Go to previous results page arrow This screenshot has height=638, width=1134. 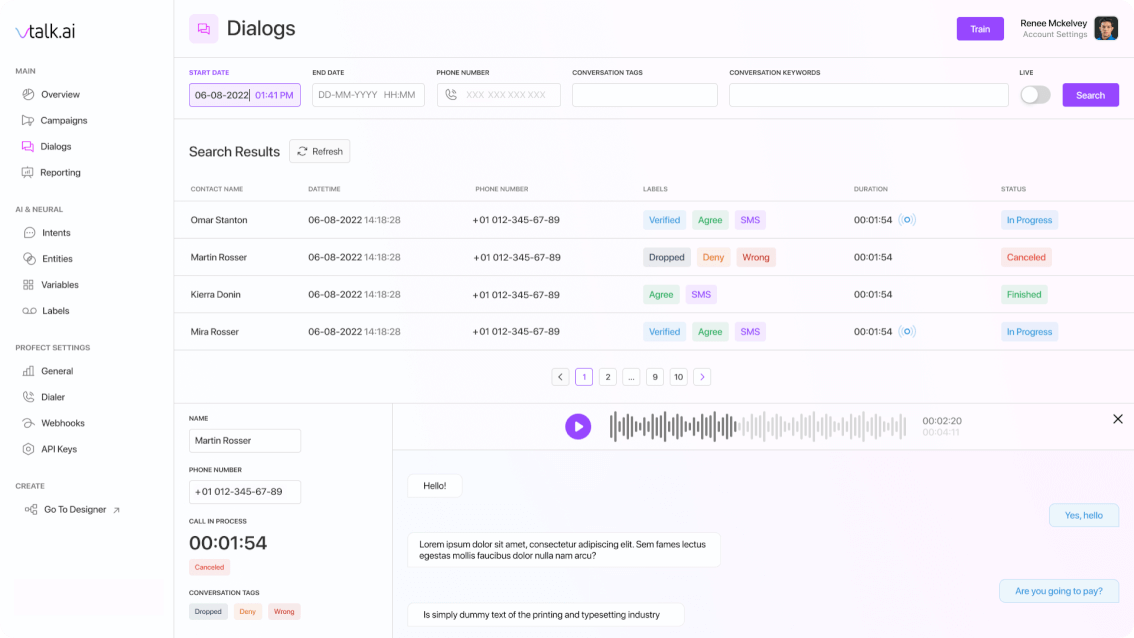pos(560,377)
